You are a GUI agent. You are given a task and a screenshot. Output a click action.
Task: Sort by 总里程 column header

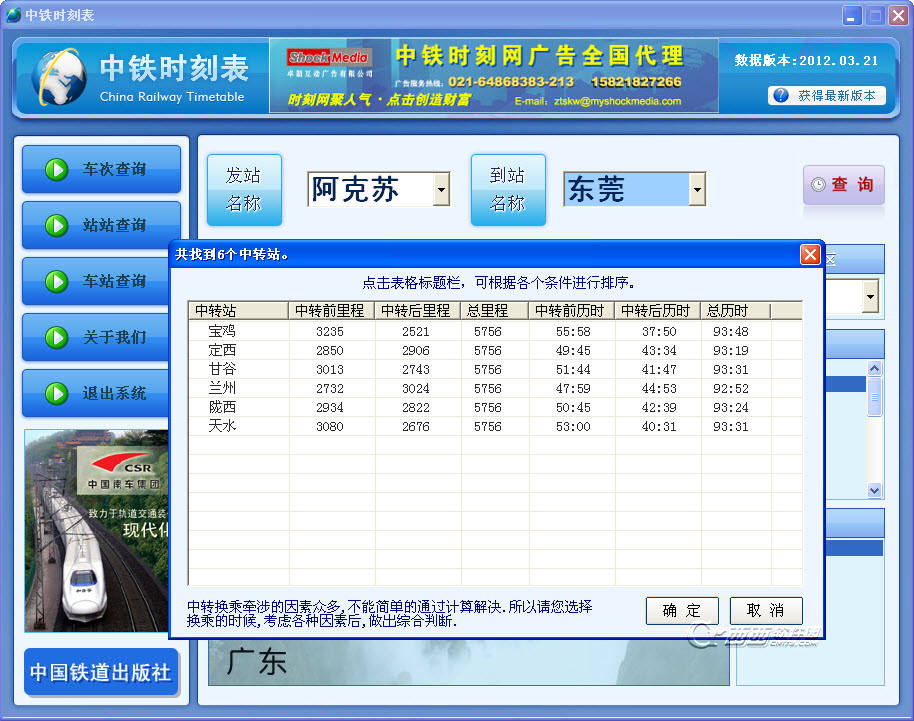(x=494, y=311)
